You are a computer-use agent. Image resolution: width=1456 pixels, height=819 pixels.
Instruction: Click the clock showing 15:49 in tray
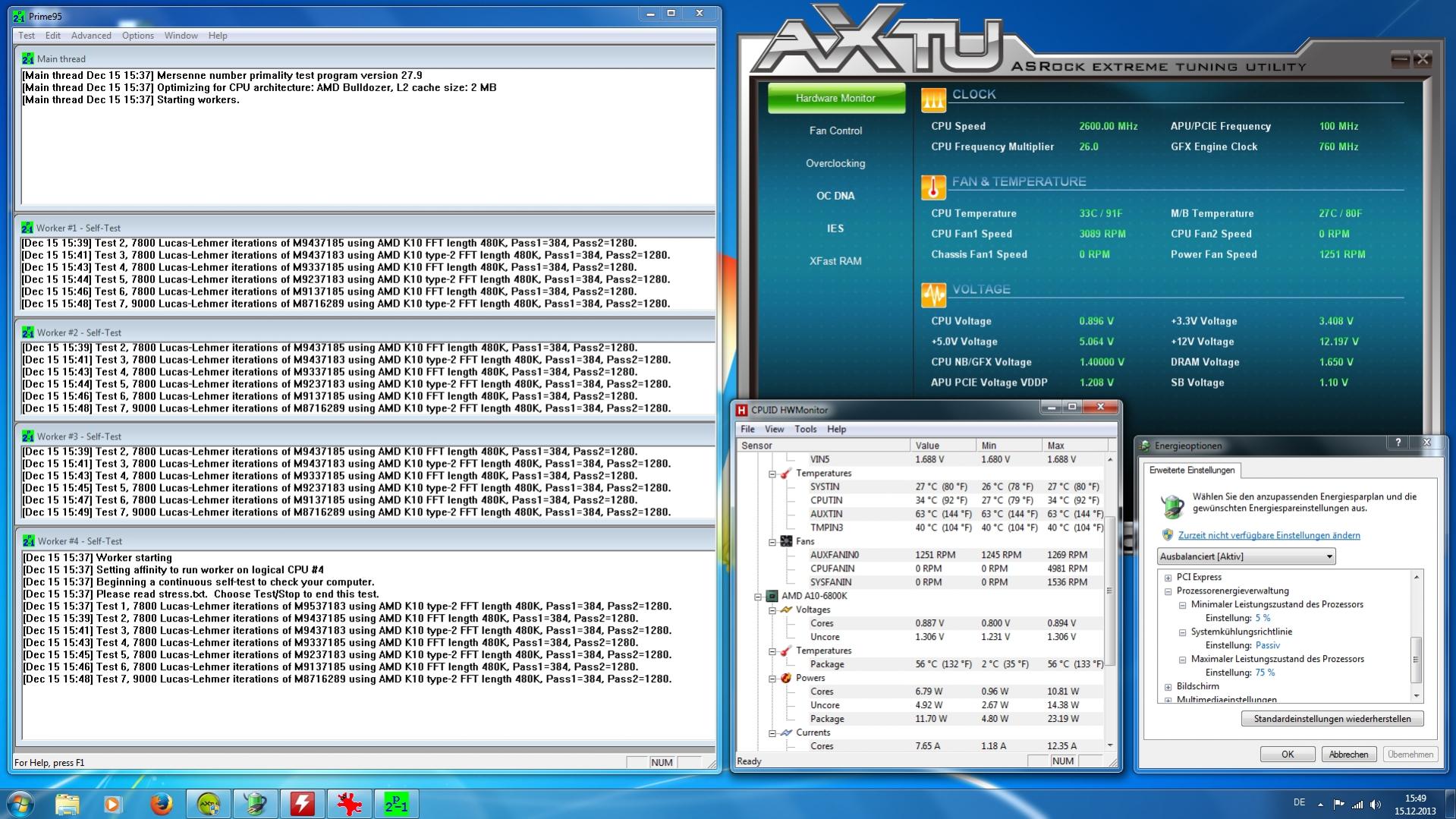point(1415,799)
